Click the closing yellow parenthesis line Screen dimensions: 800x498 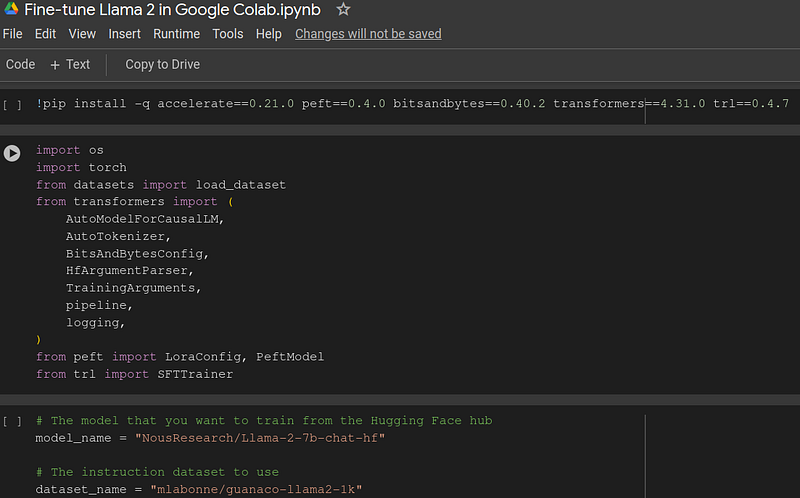(38, 340)
